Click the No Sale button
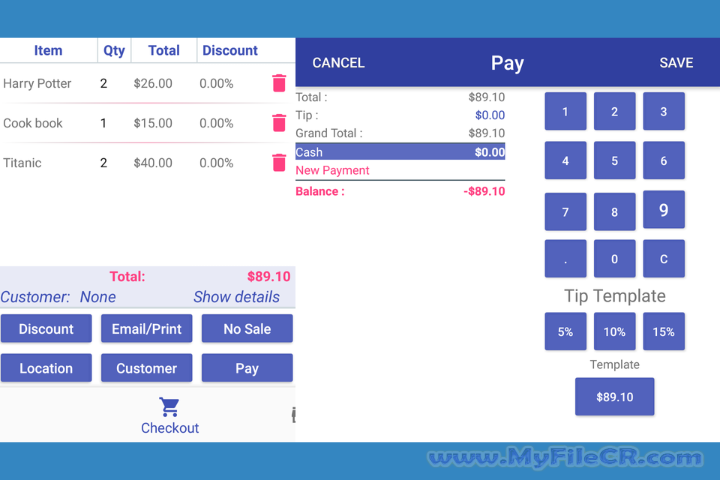This screenshot has height=480, width=720. (x=247, y=329)
